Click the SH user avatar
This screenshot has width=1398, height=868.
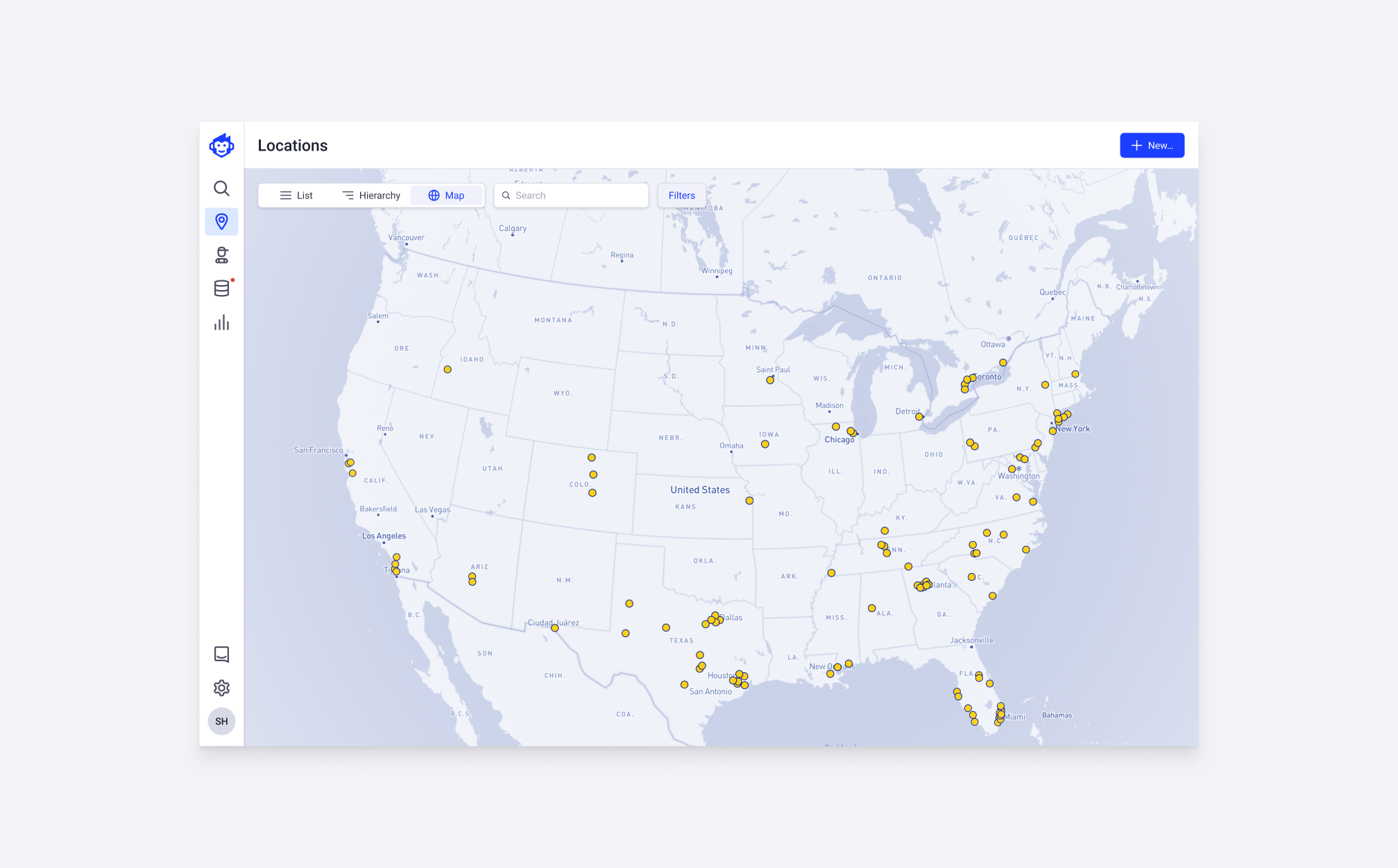click(x=221, y=722)
